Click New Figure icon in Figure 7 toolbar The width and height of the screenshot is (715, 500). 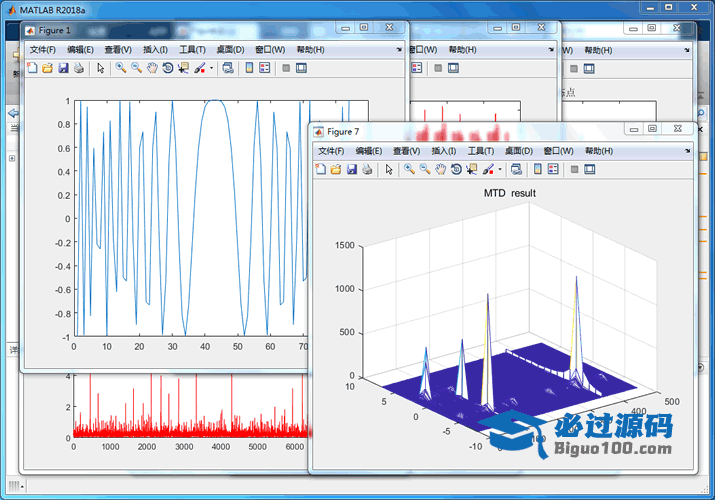[x=321, y=169]
